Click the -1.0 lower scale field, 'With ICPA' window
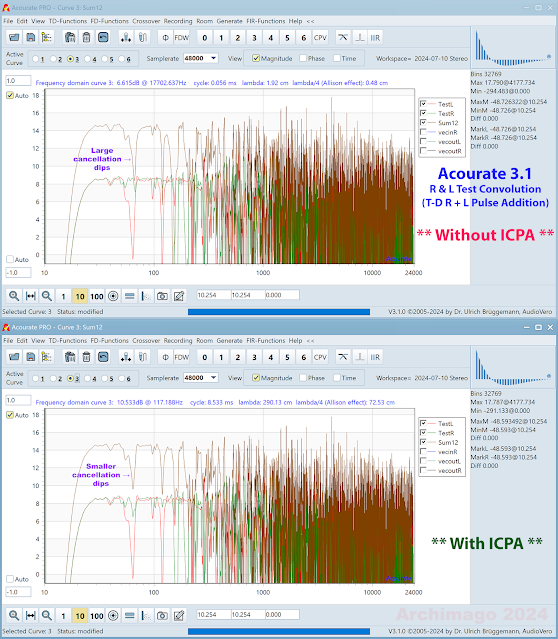 (18, 592)
